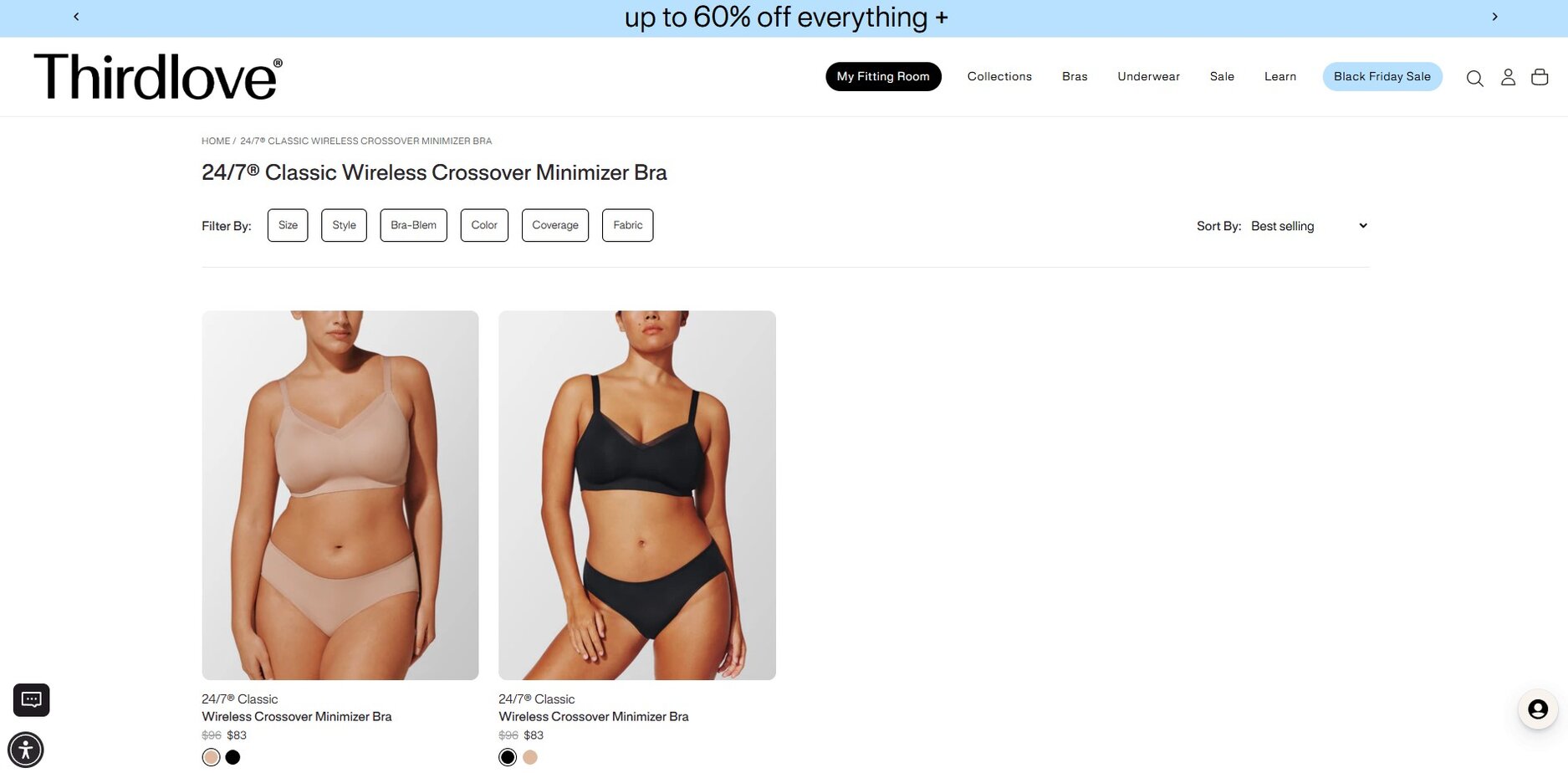
Task: Open the shopping bag icon
Action: coord(1540,77)
